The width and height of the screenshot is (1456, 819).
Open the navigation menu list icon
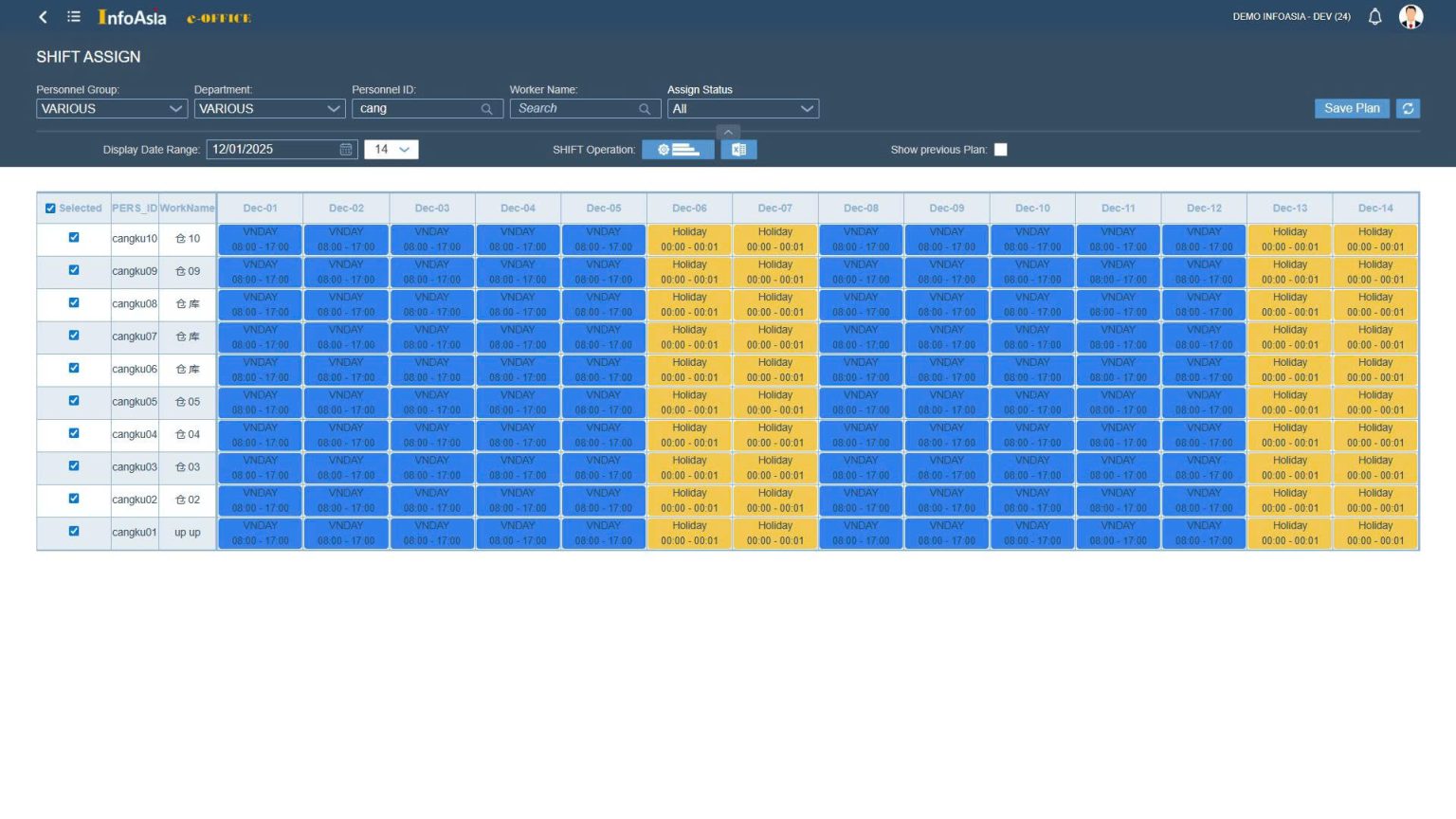click(74, 17)
